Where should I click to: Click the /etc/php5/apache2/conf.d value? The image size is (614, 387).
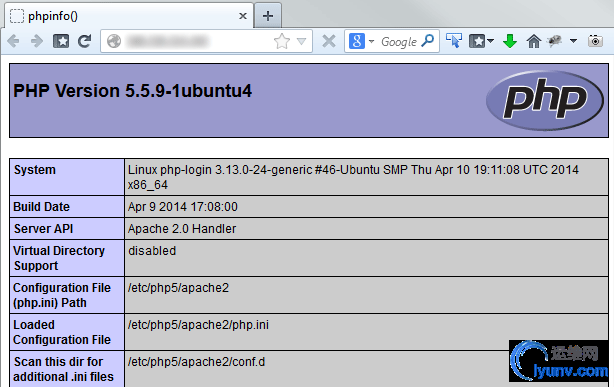[x=196, y=362]
